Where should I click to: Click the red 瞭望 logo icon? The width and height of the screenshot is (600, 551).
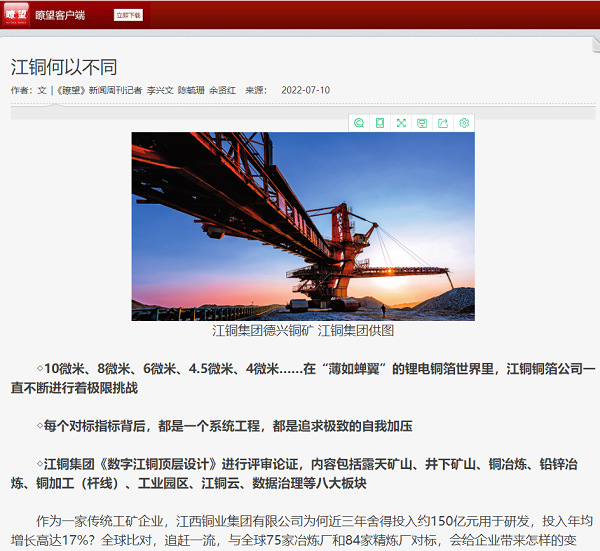(15, 15)
